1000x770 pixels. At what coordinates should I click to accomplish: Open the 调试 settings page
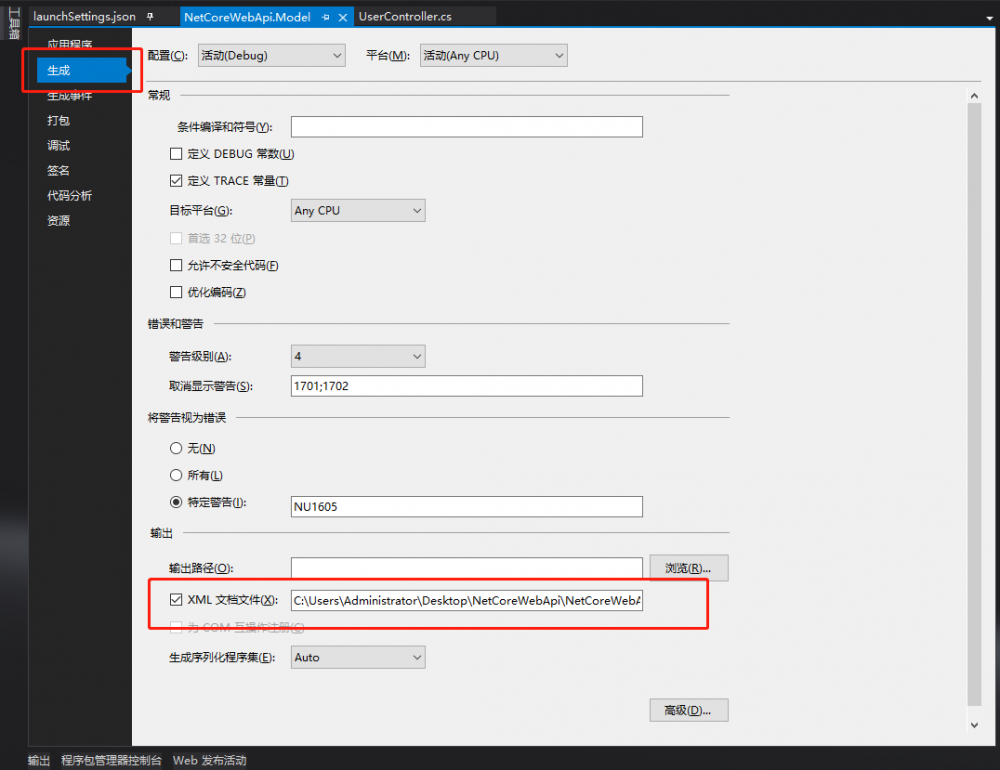point(57,145)
